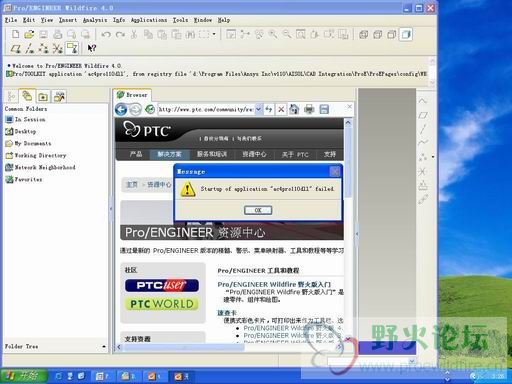Switch to the Favorites navigator tab
This screenshot has width=512, height=384.
(x=43, y=97)
